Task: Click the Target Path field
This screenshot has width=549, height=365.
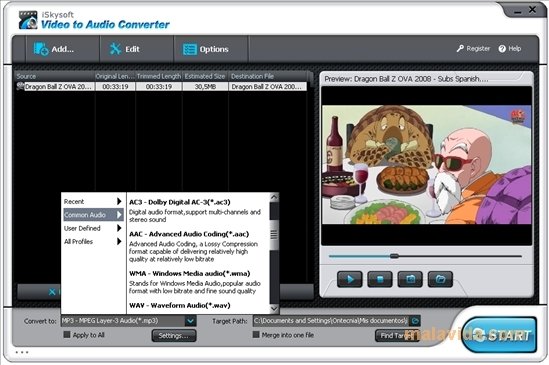Action: (331, 321)
